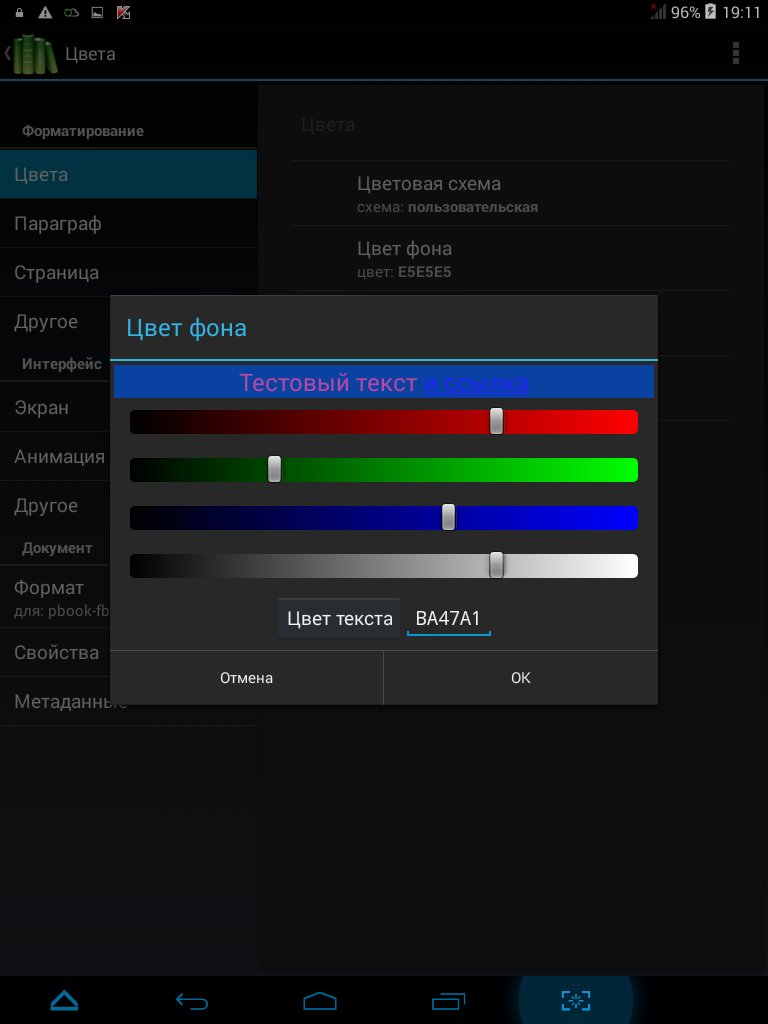Cancel the dialog via 'Отмена'
768x1024 pixels.
coord(246,678)
